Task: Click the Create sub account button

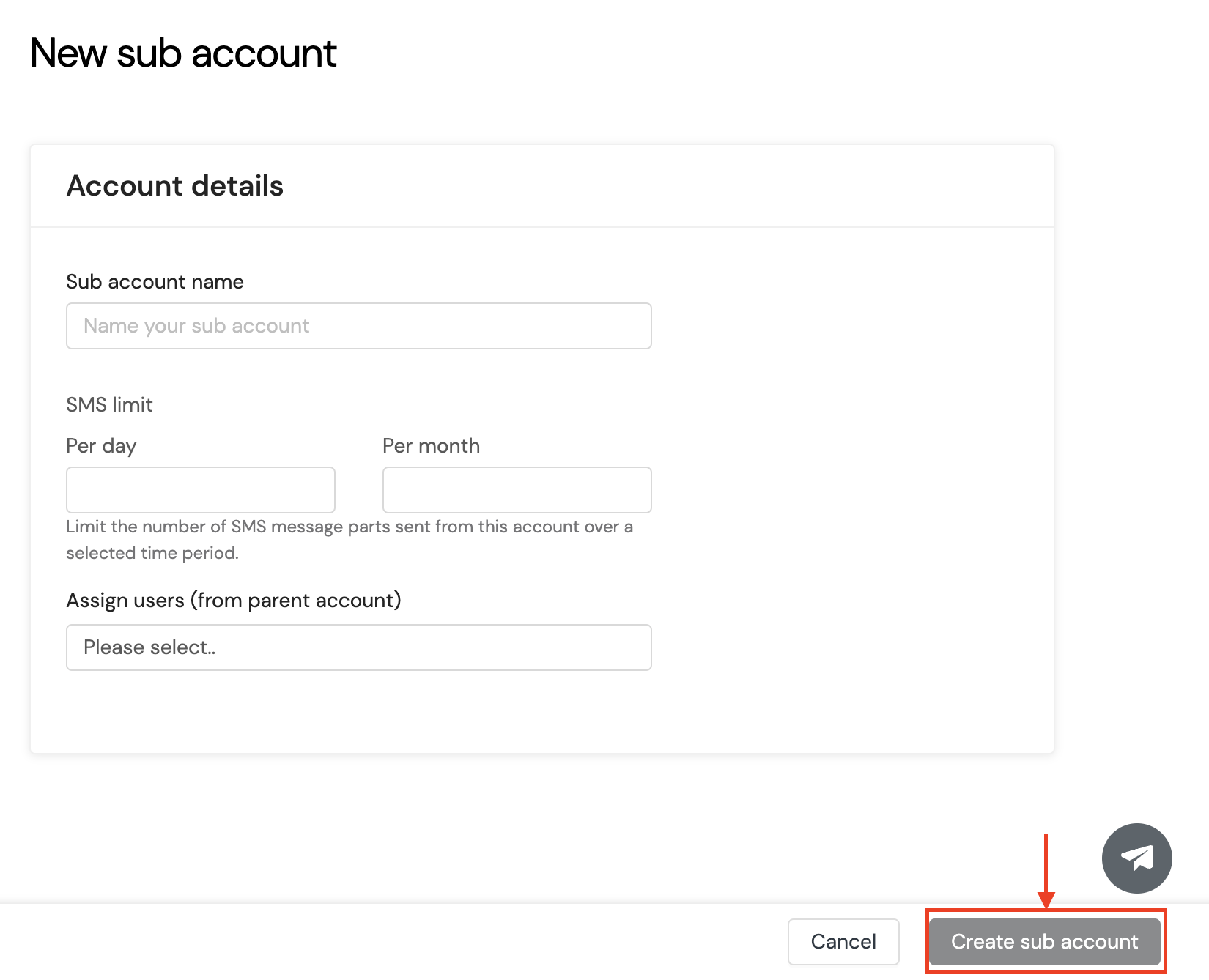Action: point(1044,941)
